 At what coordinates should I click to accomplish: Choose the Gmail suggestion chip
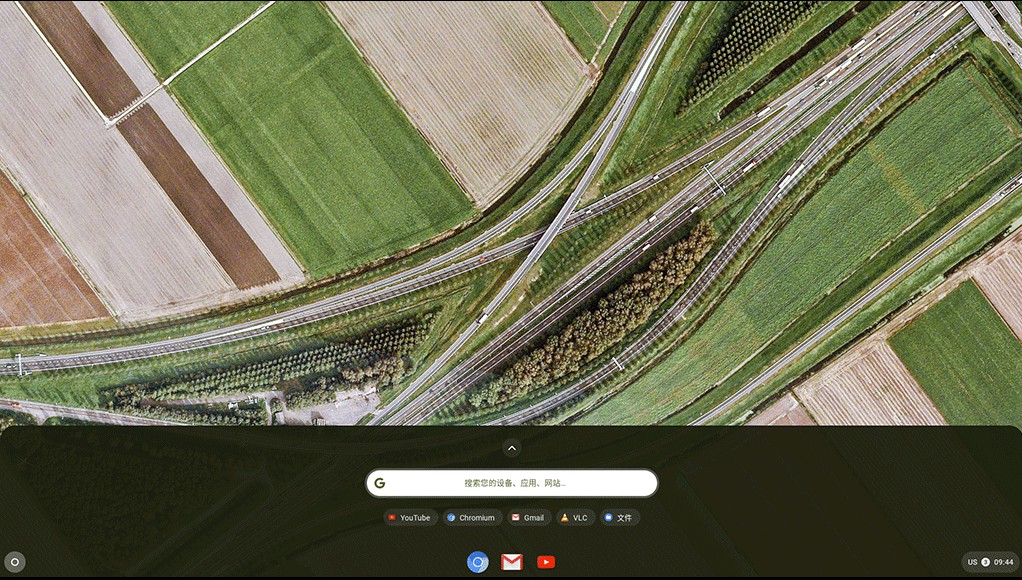pos(528,518)
